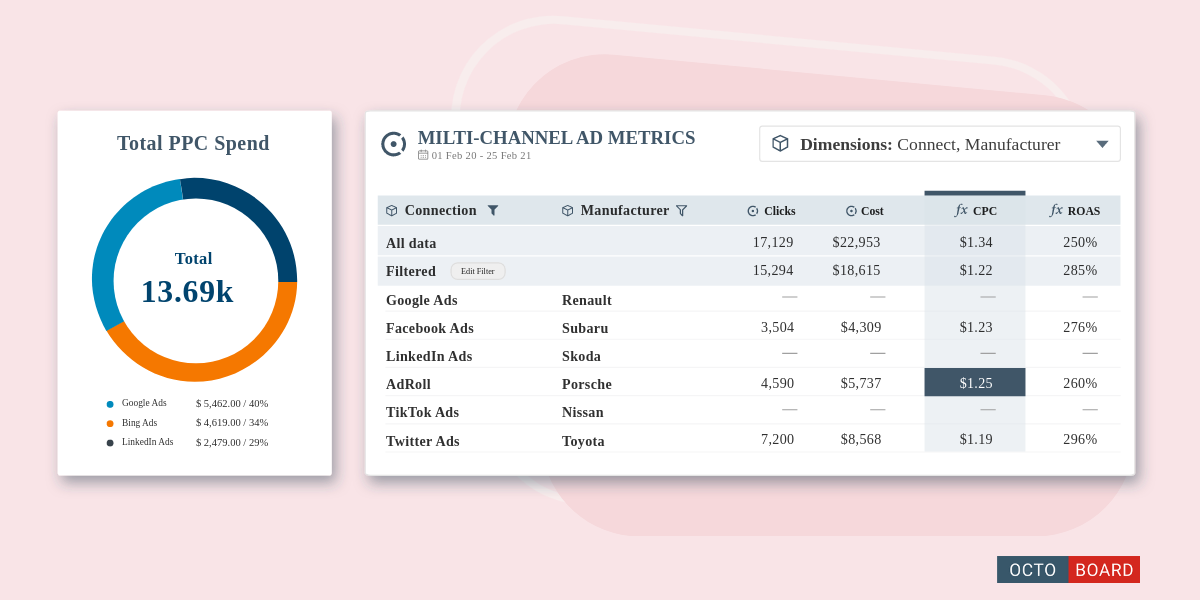The image size is (1200, 600).
Task: Click the metric icon beside Clicks header
Action: click(753, 211)
